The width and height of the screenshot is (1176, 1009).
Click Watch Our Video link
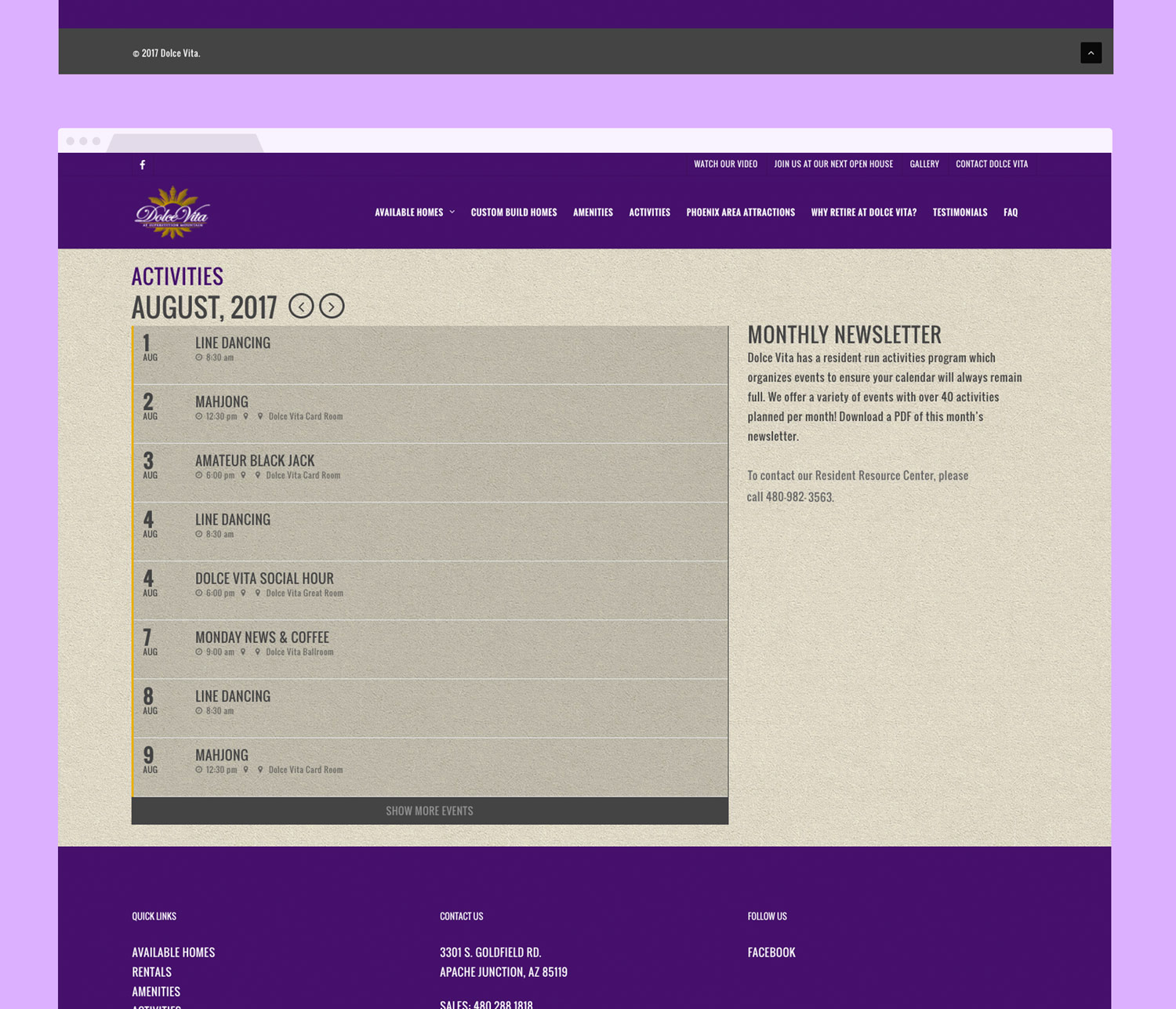pos(725,164)
